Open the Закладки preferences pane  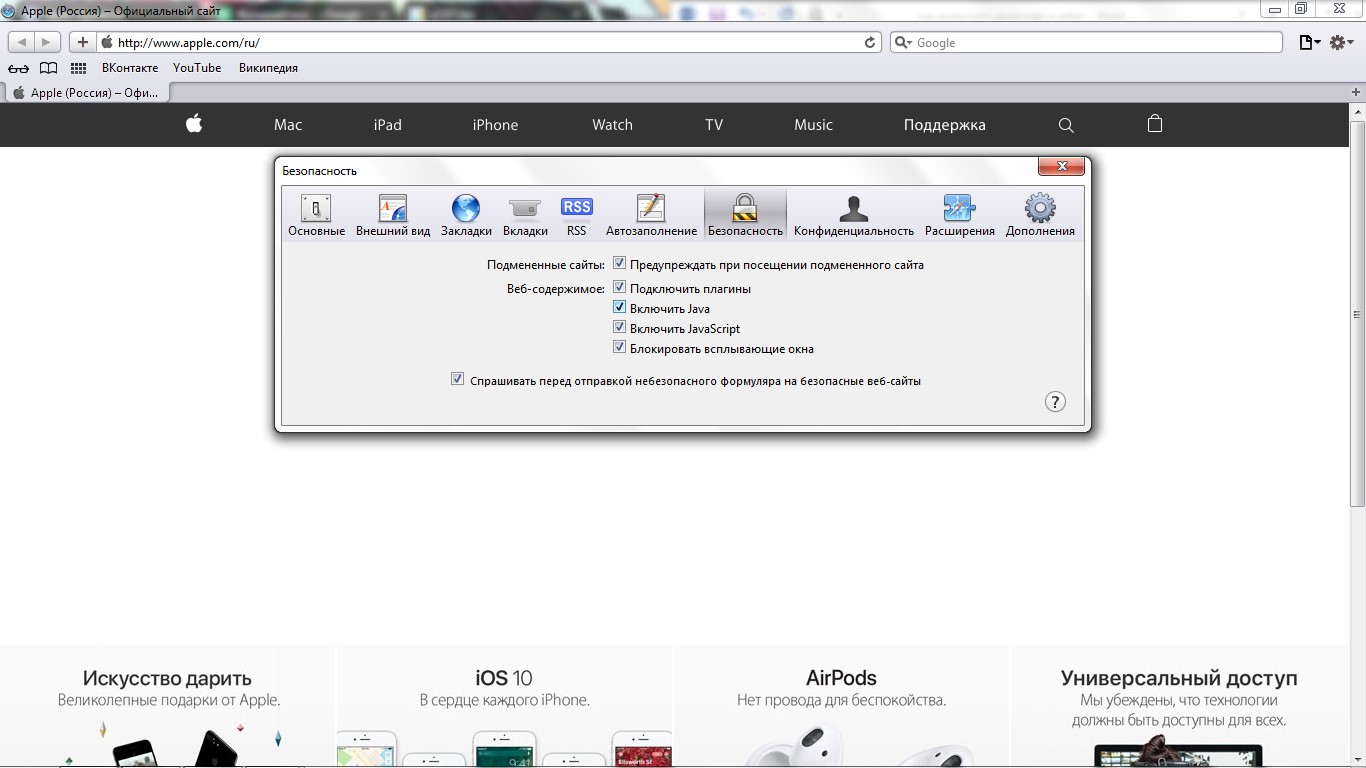tap(466, 215)
